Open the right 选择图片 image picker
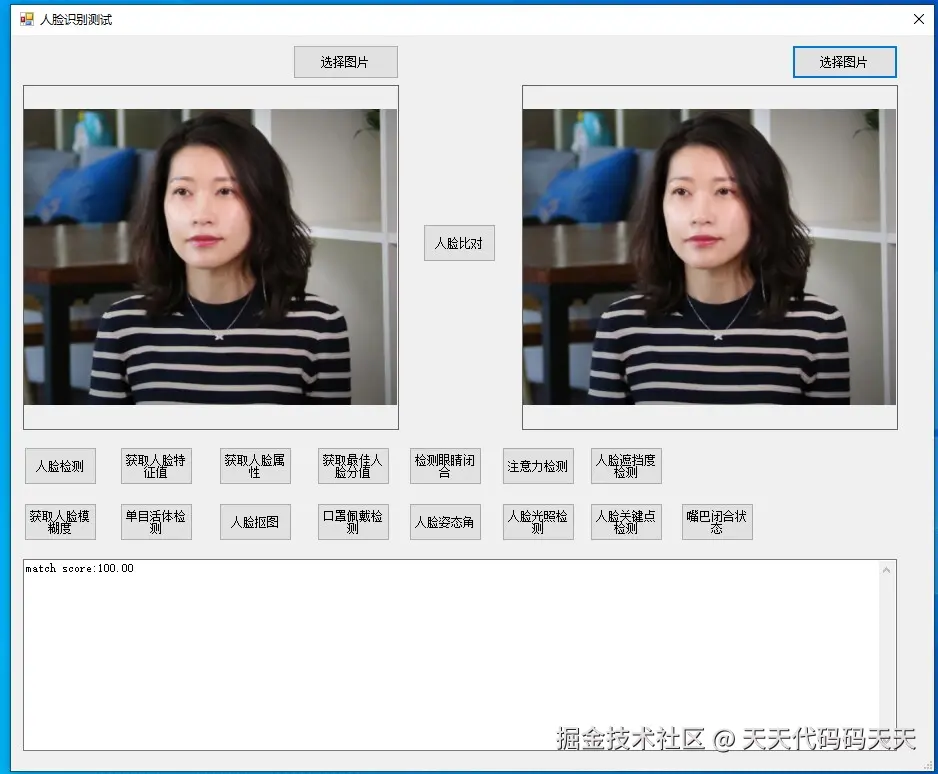This screenshot has height=774, width=938. point(845,61)
